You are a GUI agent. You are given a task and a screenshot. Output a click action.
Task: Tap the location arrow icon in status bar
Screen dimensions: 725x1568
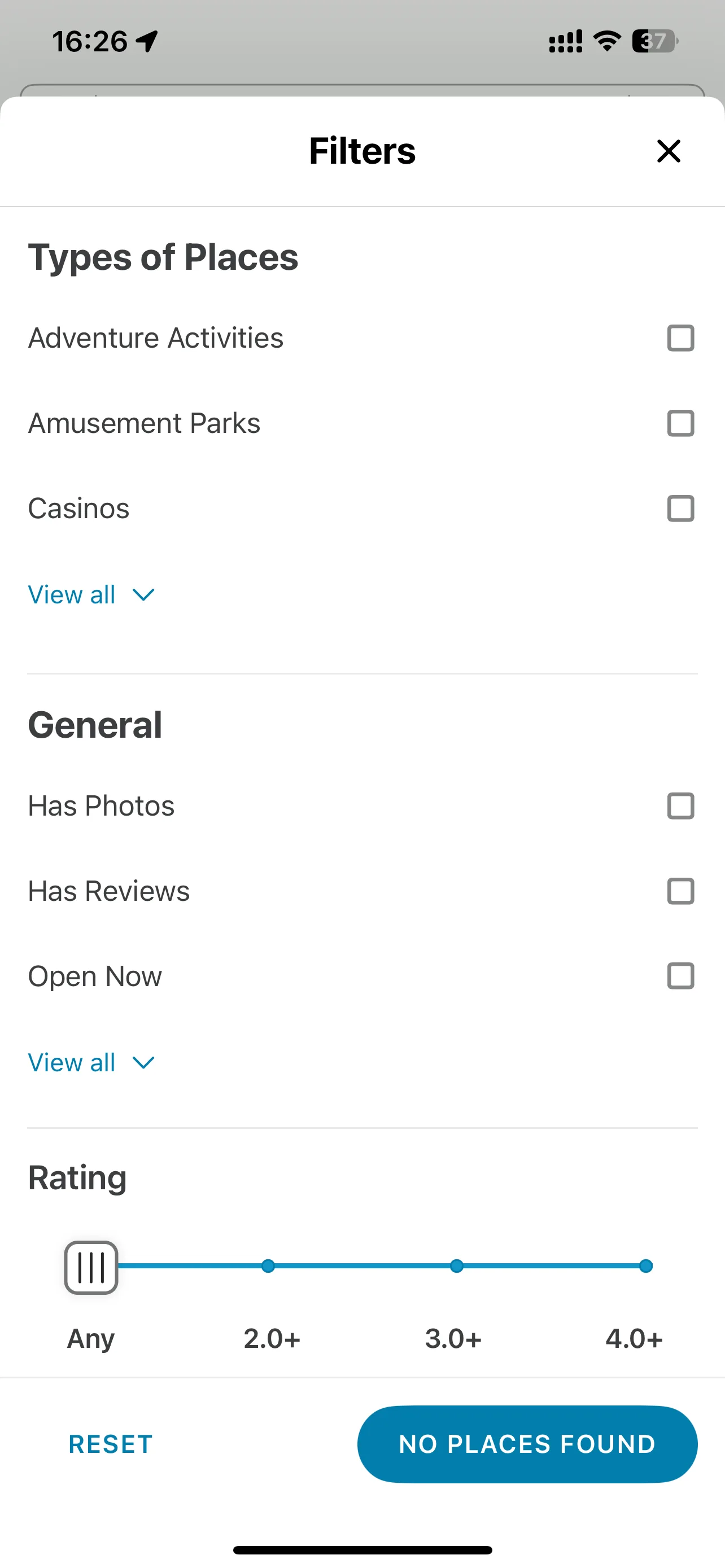coord(147,41)
